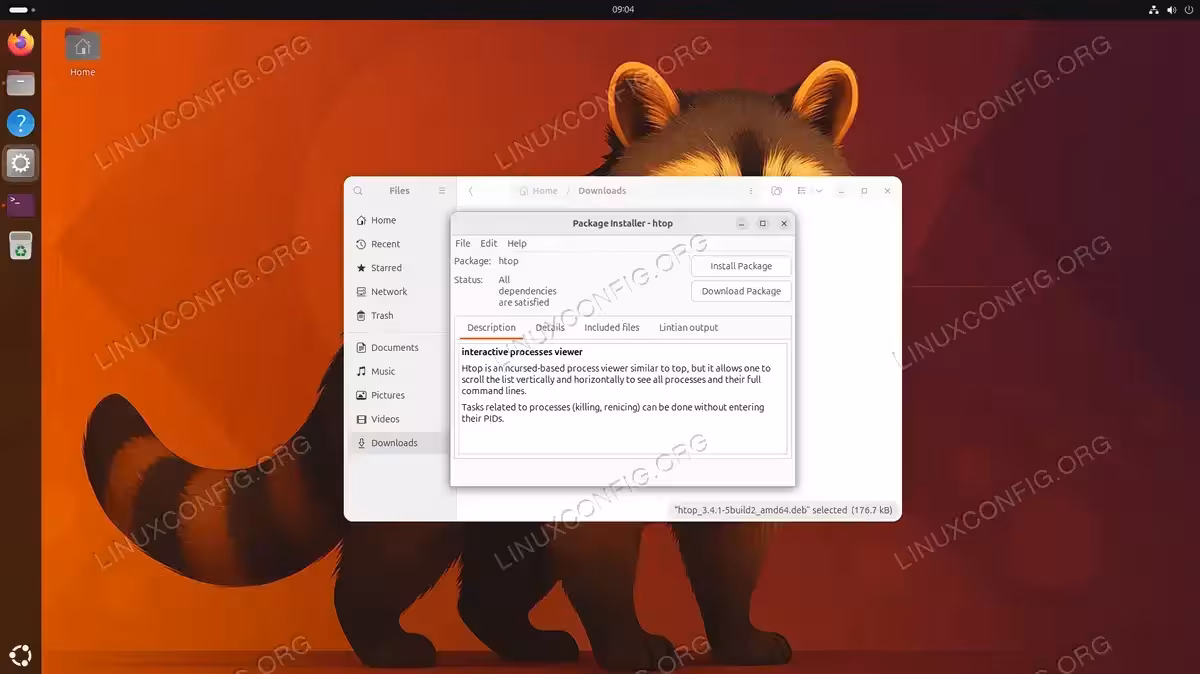Screen dimensions: 1200x674
Task: Toggle list view in the Files header
Action: [x=802, y=191]
